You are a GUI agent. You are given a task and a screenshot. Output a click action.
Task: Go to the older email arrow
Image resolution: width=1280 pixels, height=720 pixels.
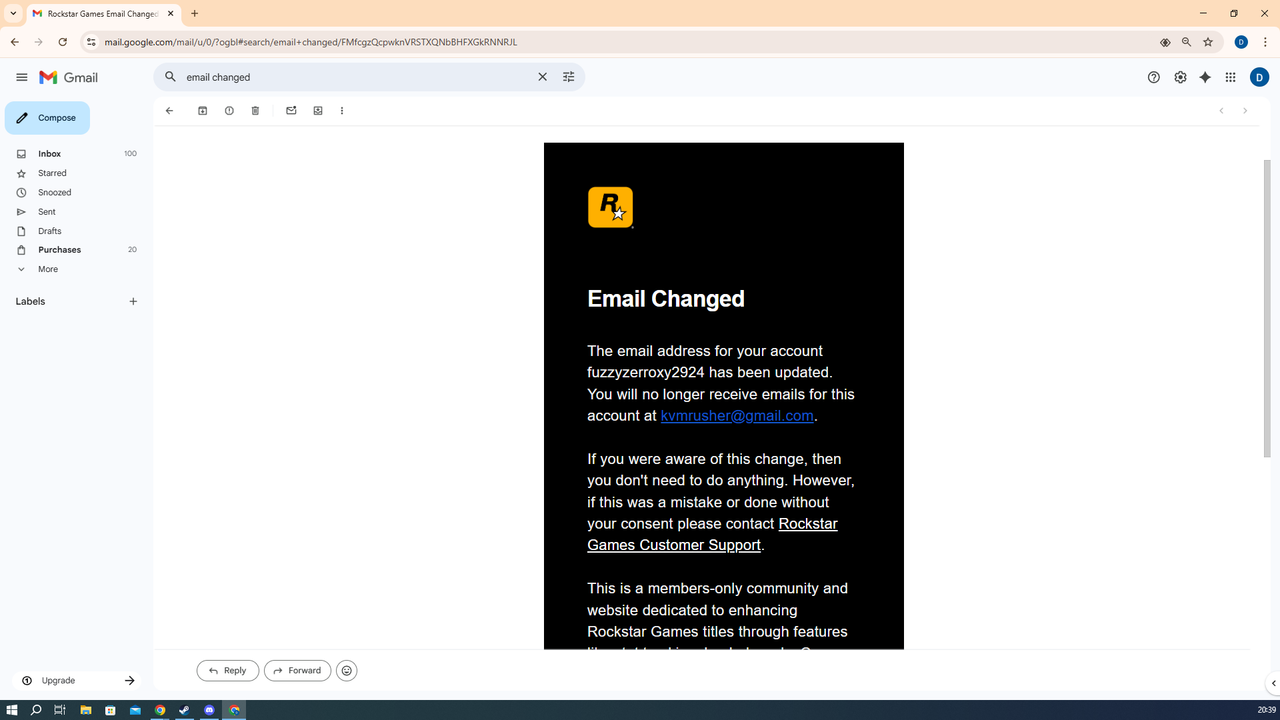pyautogui.click(x=1245, y=111)
